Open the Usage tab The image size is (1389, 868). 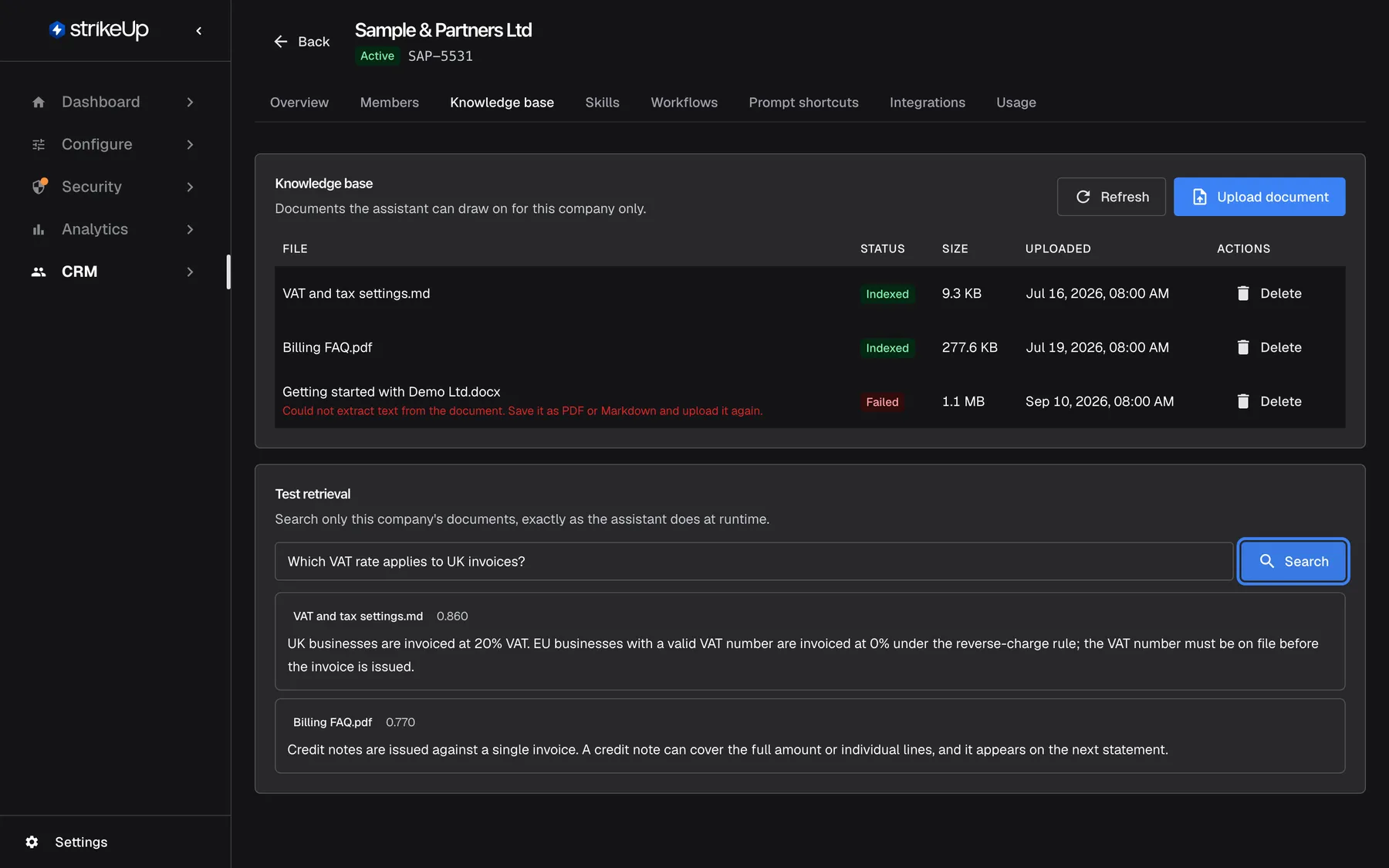click(x=1016, y=103)
